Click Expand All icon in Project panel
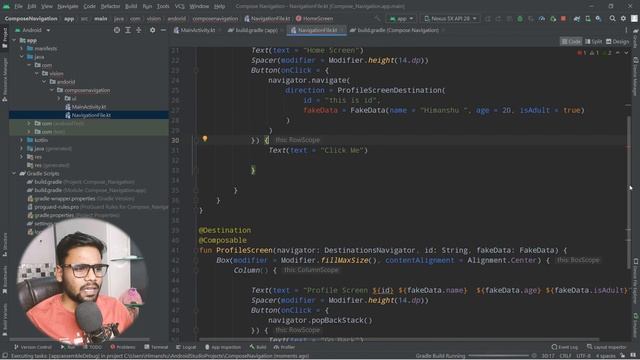 (x=128, y=30)
